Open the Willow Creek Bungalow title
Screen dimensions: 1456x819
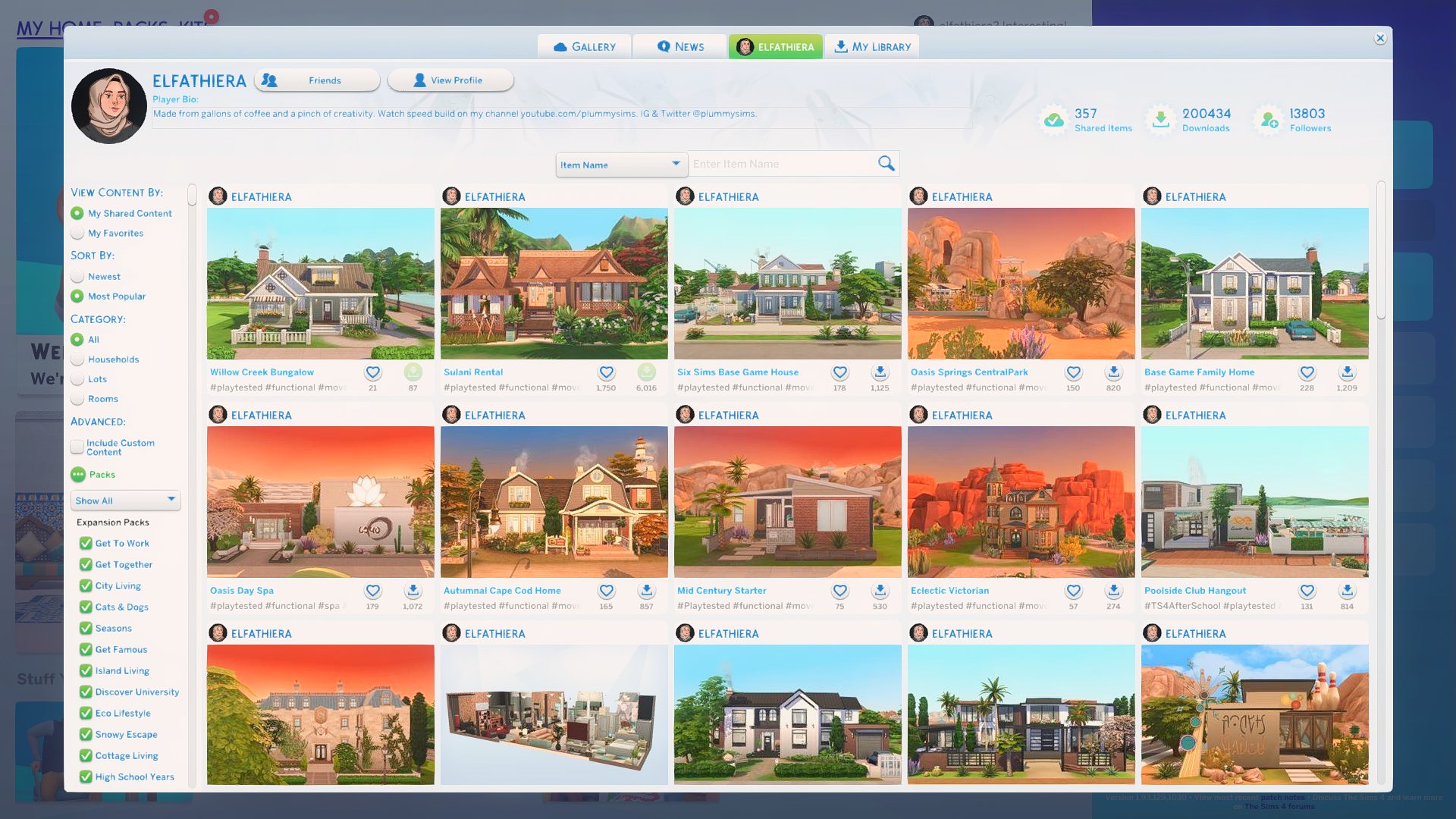pyautogui.click(x=262, y=372)
